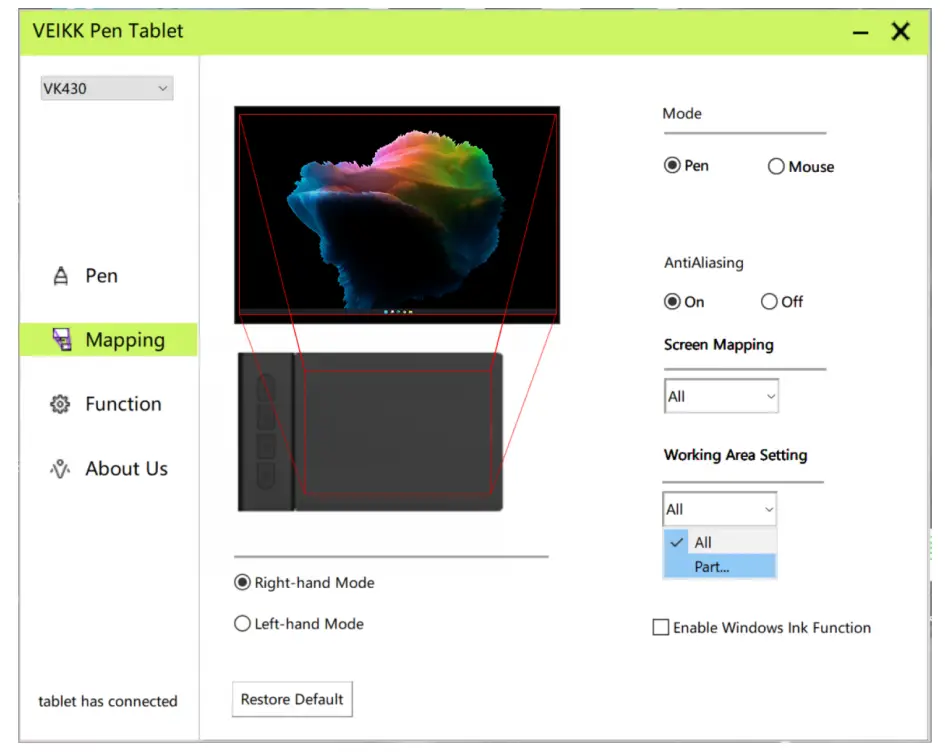Open the About Us tab
Screen dimensions: 945x754
click(127, 468)
